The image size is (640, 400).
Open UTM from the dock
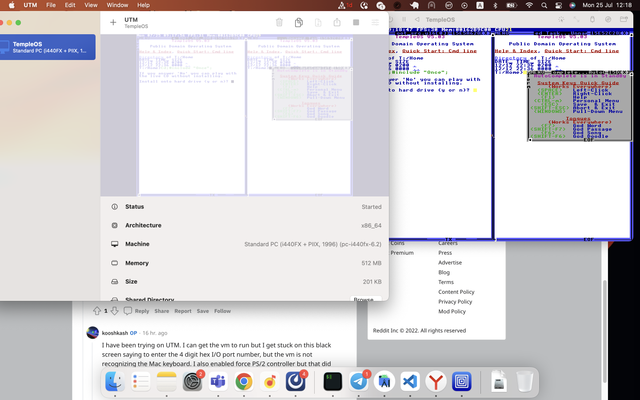pyautogui.click(x=462, y=382)
